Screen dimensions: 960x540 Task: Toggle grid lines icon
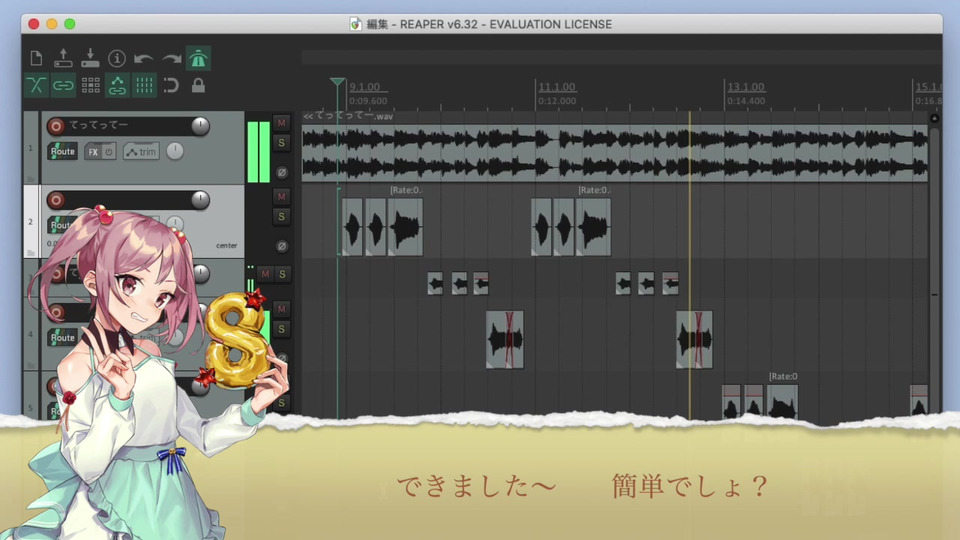pos(144,85)
